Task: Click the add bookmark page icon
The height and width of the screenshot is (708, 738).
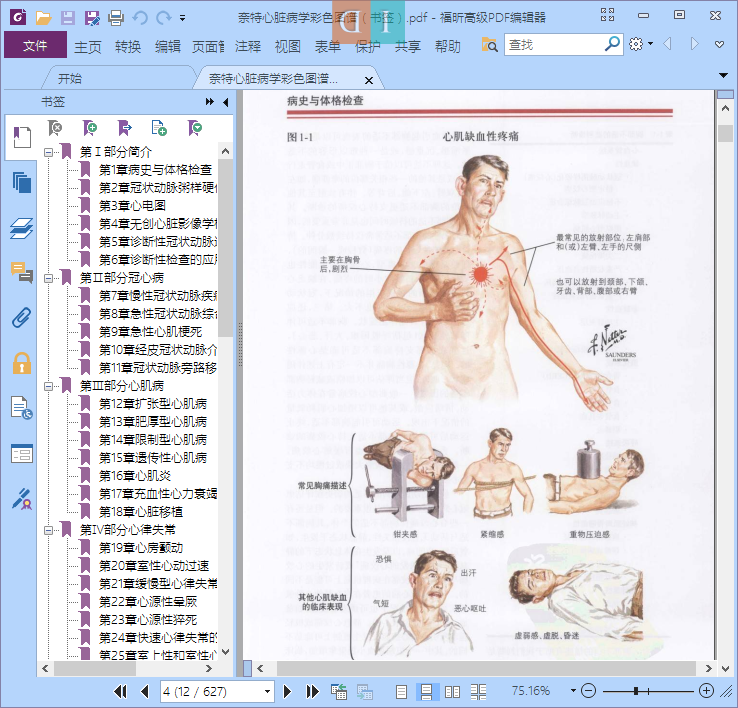Action: [159, 128]
